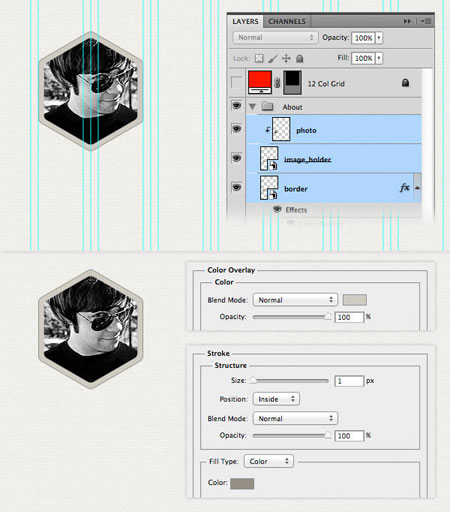This screenshot has width=450, height=512.
Task: Open Stroke Blend Mode dropdown
Action: point(295,418)
